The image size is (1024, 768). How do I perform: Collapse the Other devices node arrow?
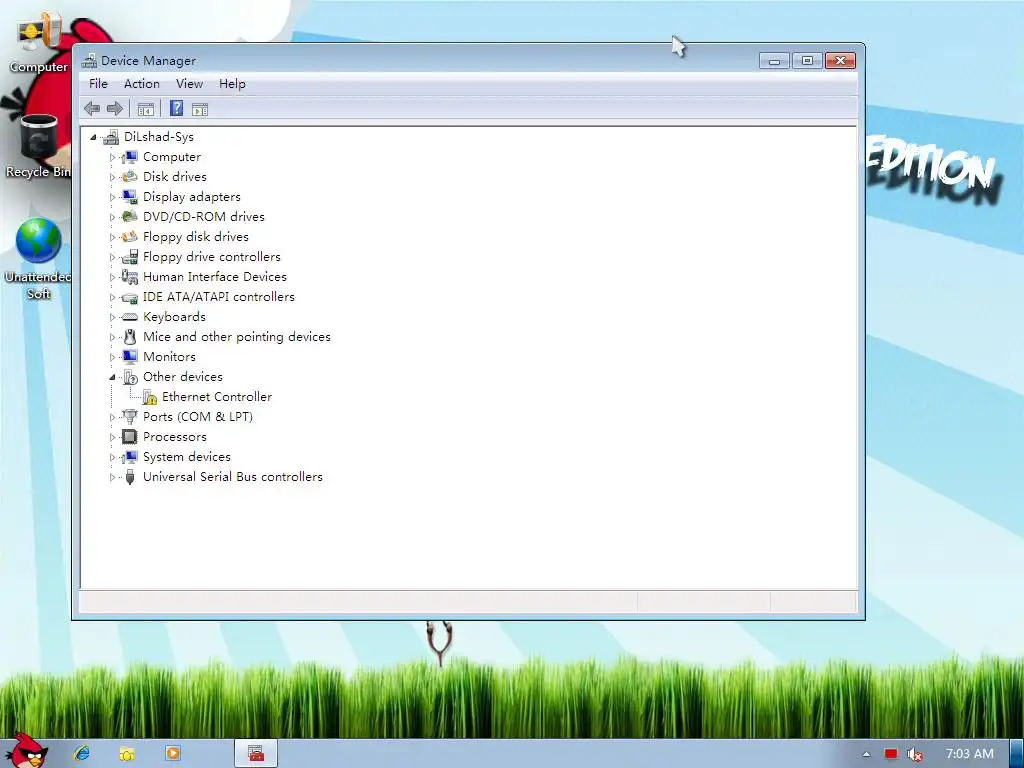112,377
